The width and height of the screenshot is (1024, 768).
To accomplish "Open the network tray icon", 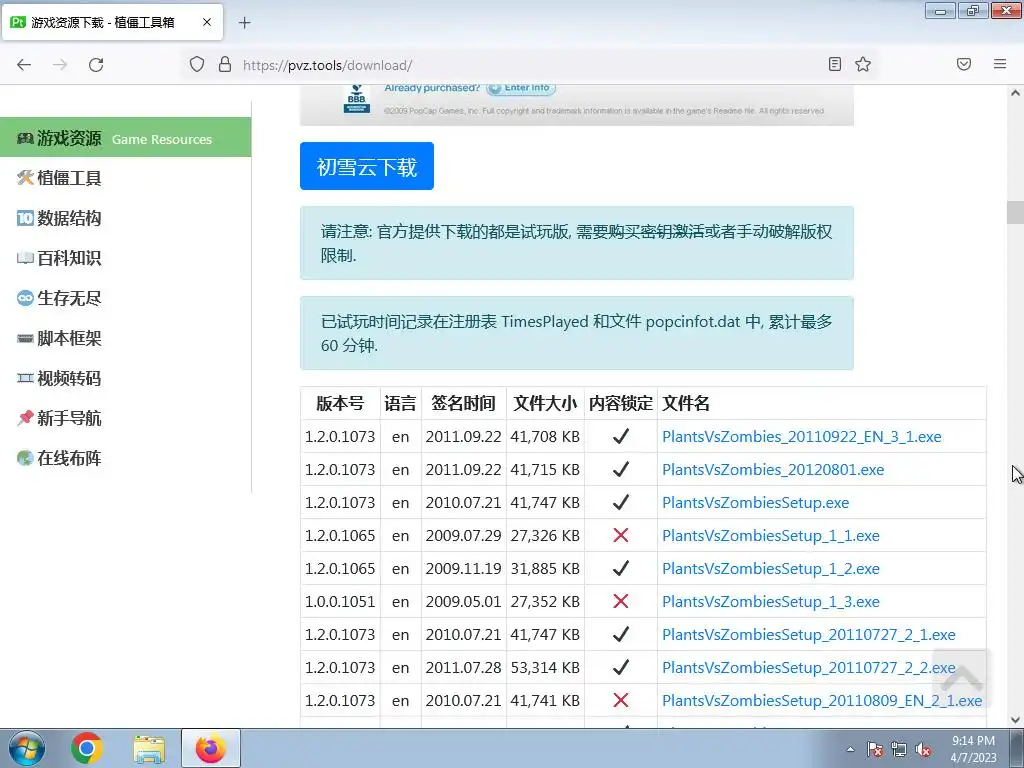I will click(899, 749).
